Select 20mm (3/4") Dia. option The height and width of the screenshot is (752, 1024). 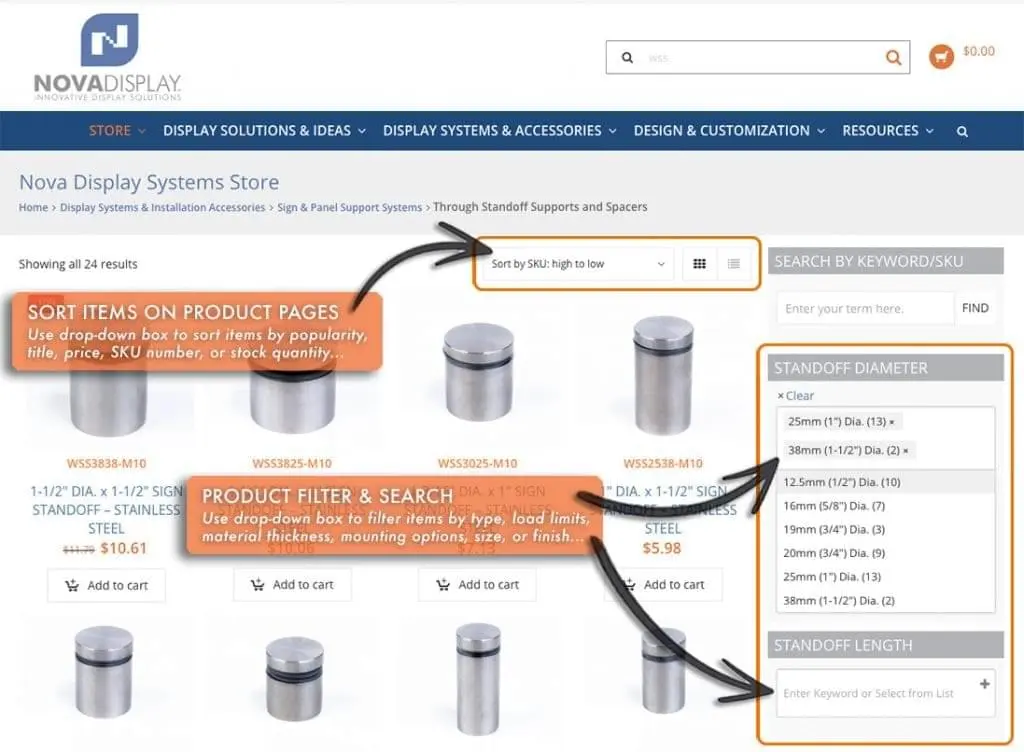886,553
